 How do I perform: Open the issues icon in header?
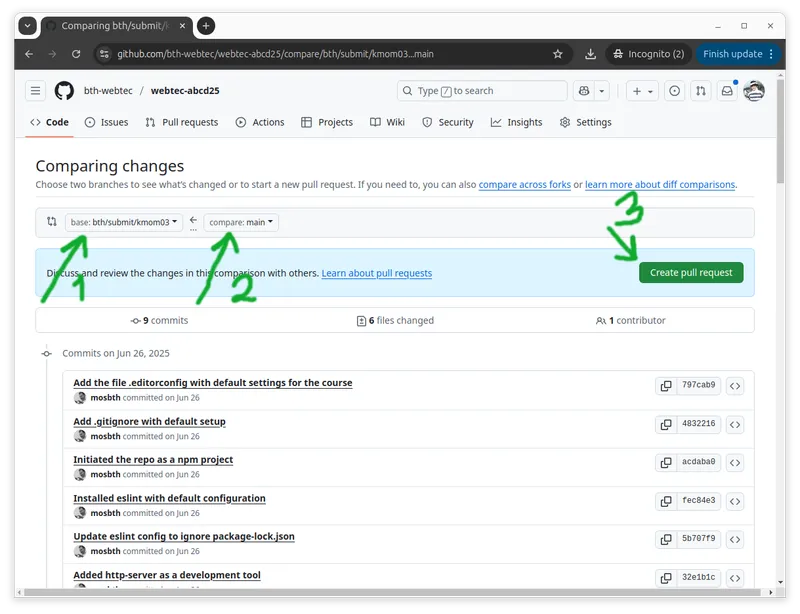(675, 91)
